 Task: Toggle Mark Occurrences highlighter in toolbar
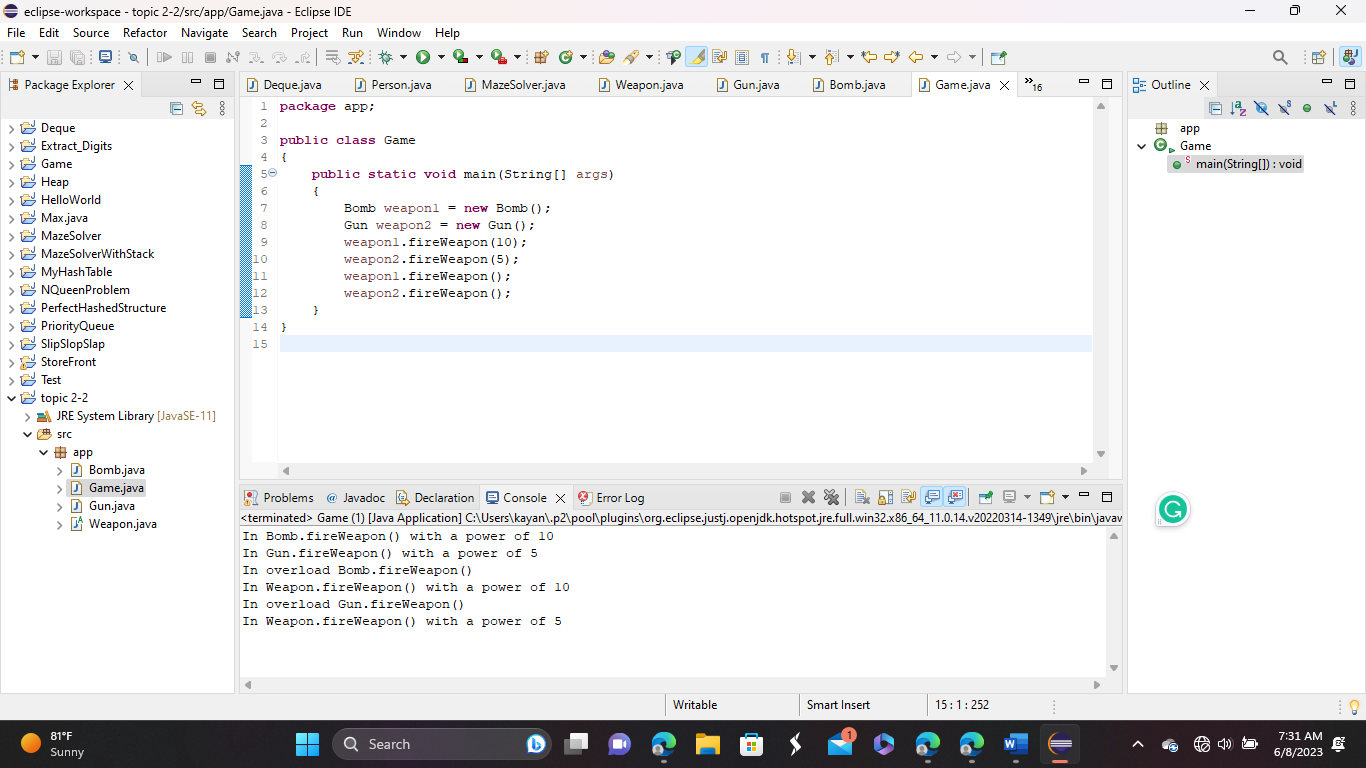(x=696, y=57)
